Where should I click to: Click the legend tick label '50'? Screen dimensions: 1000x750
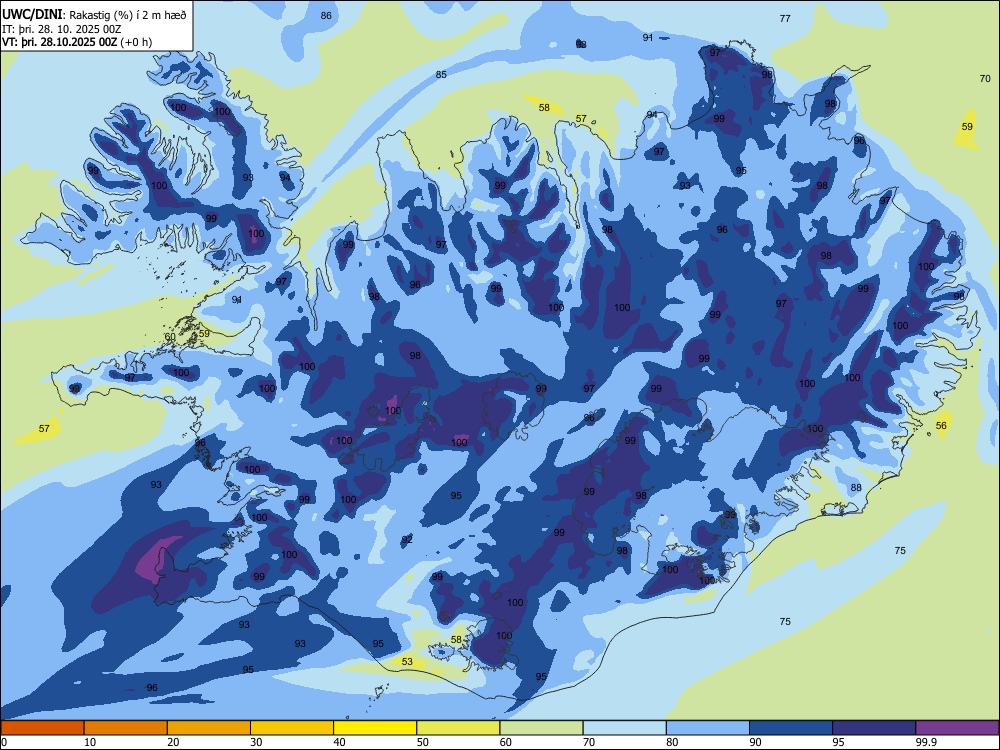(423, 742)
